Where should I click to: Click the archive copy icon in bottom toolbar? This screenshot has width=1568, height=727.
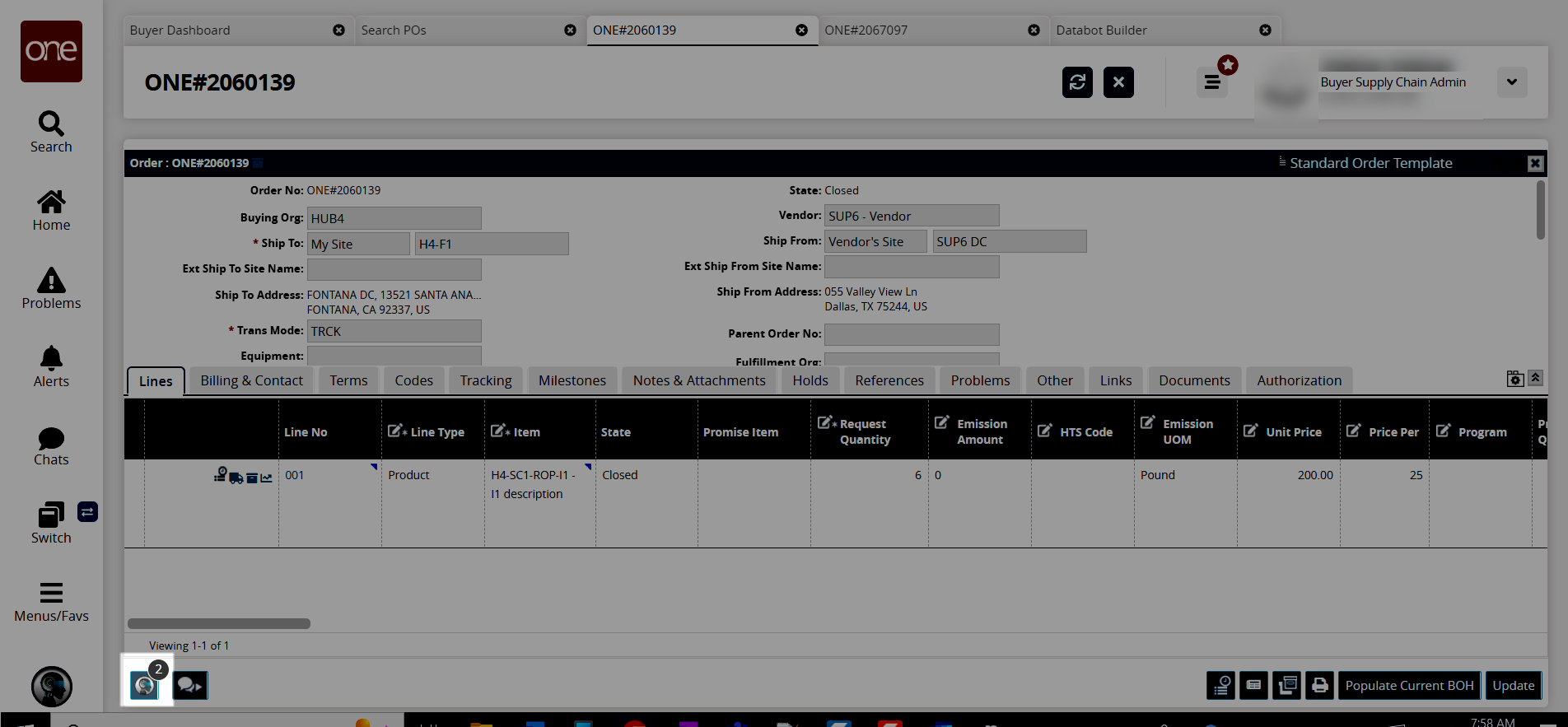click(x=1287, y=685)
